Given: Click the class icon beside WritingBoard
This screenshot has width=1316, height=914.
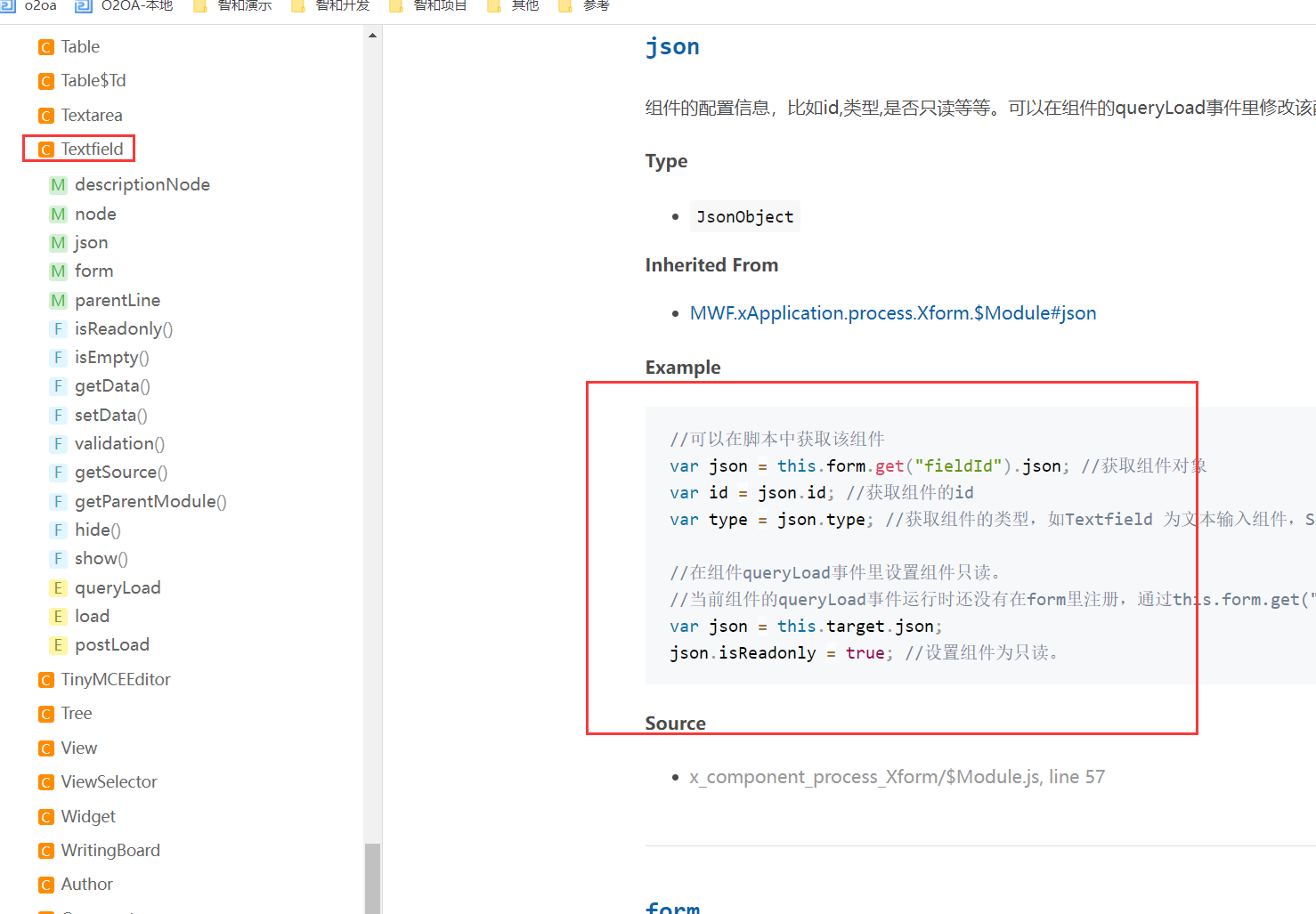Looking at the screenshot, I should 46,851.
